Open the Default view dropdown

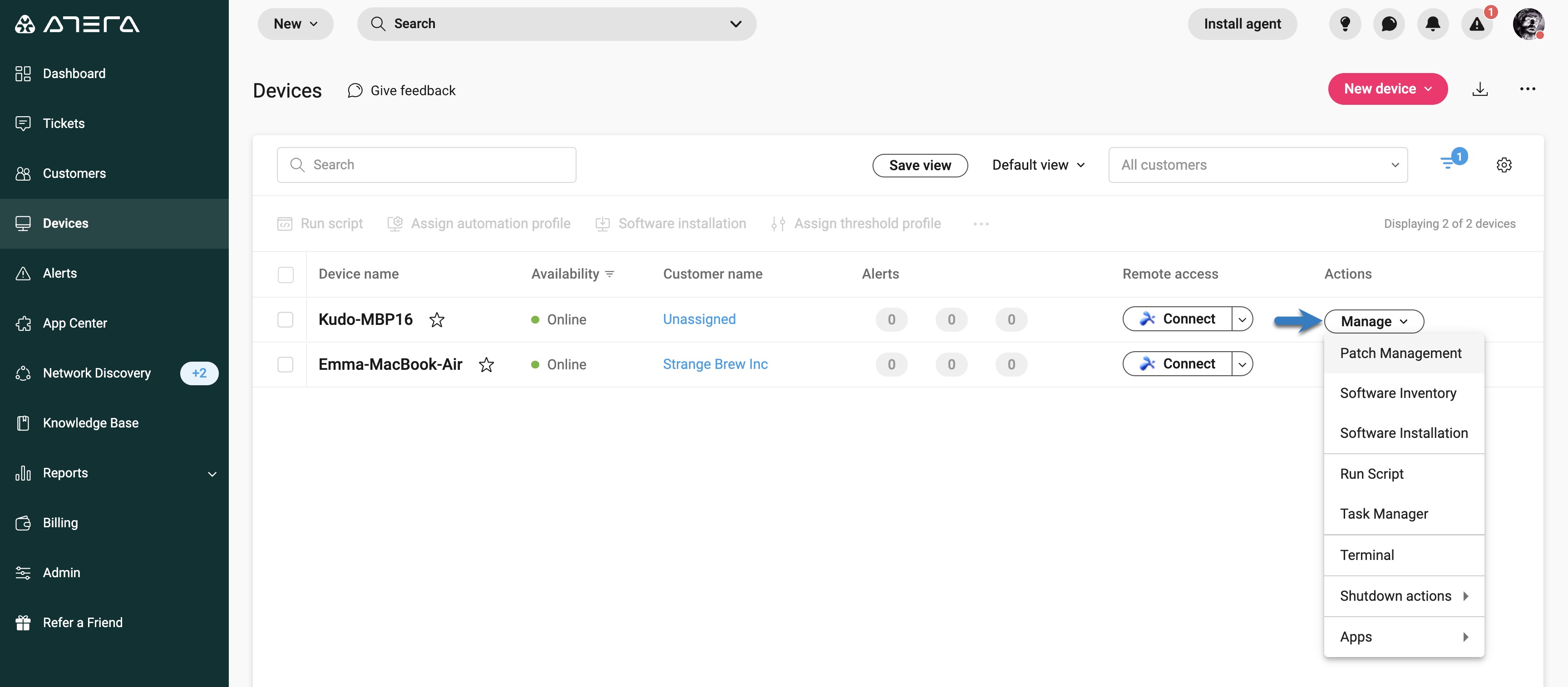(1038, 165)
